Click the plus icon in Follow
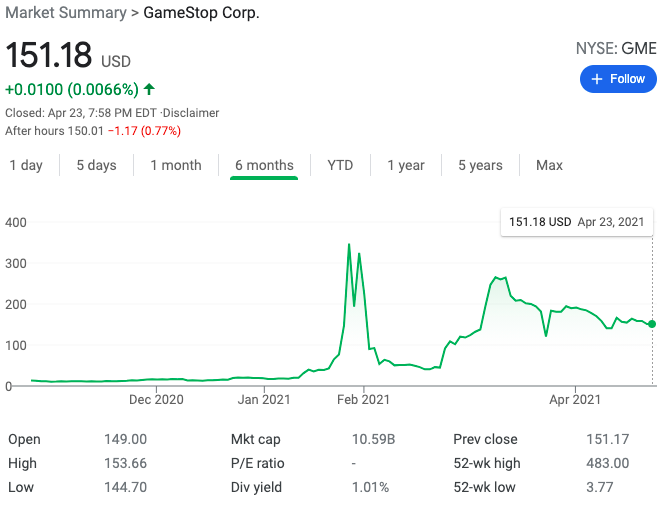The image size is (667, 510). pyautogui.click(x=597, y=79)
